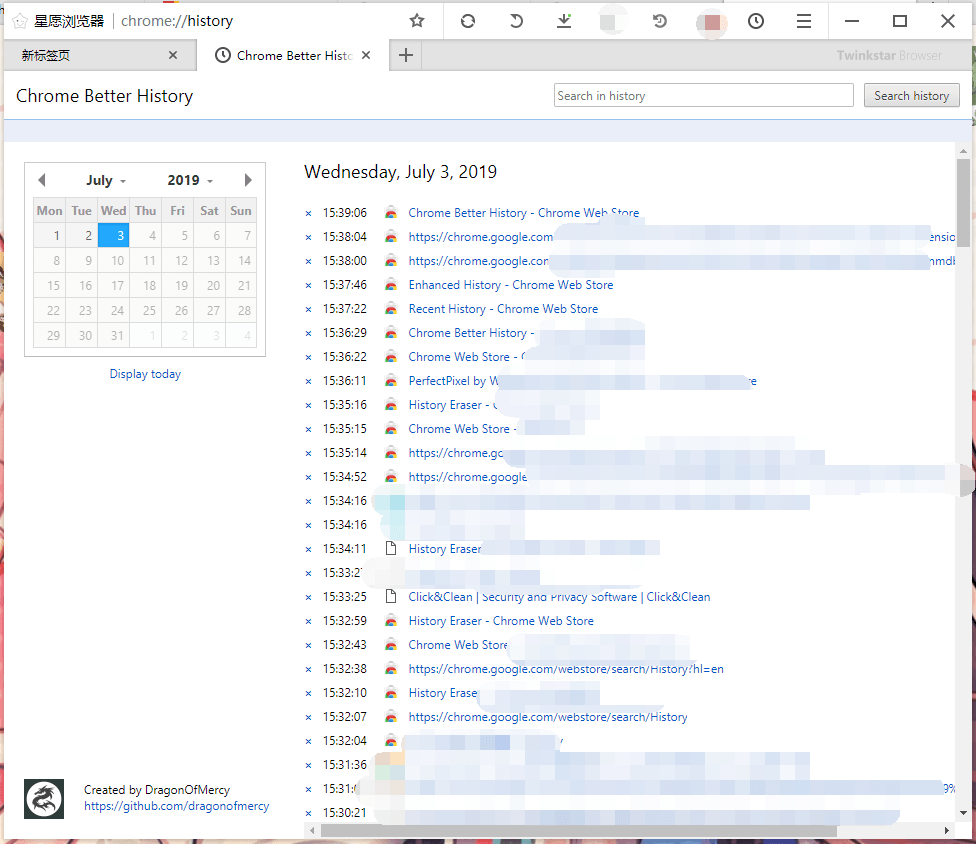This screenshot has width=976, height=844.
Task: Click the Search history button
Action: coord(911,95)
